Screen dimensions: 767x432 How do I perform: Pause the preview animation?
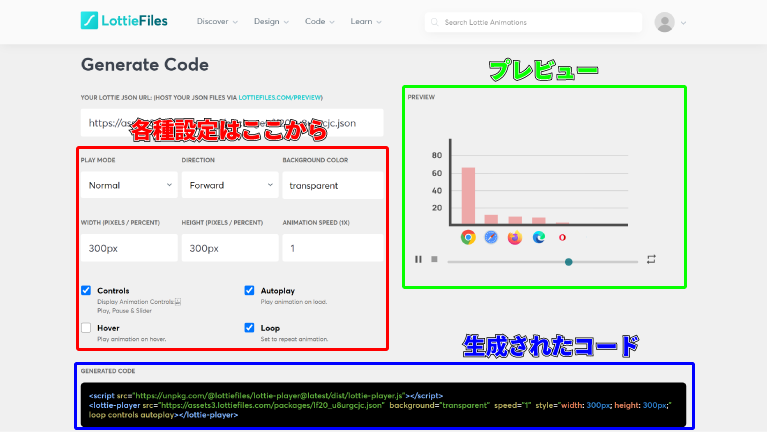pos(418,259)
